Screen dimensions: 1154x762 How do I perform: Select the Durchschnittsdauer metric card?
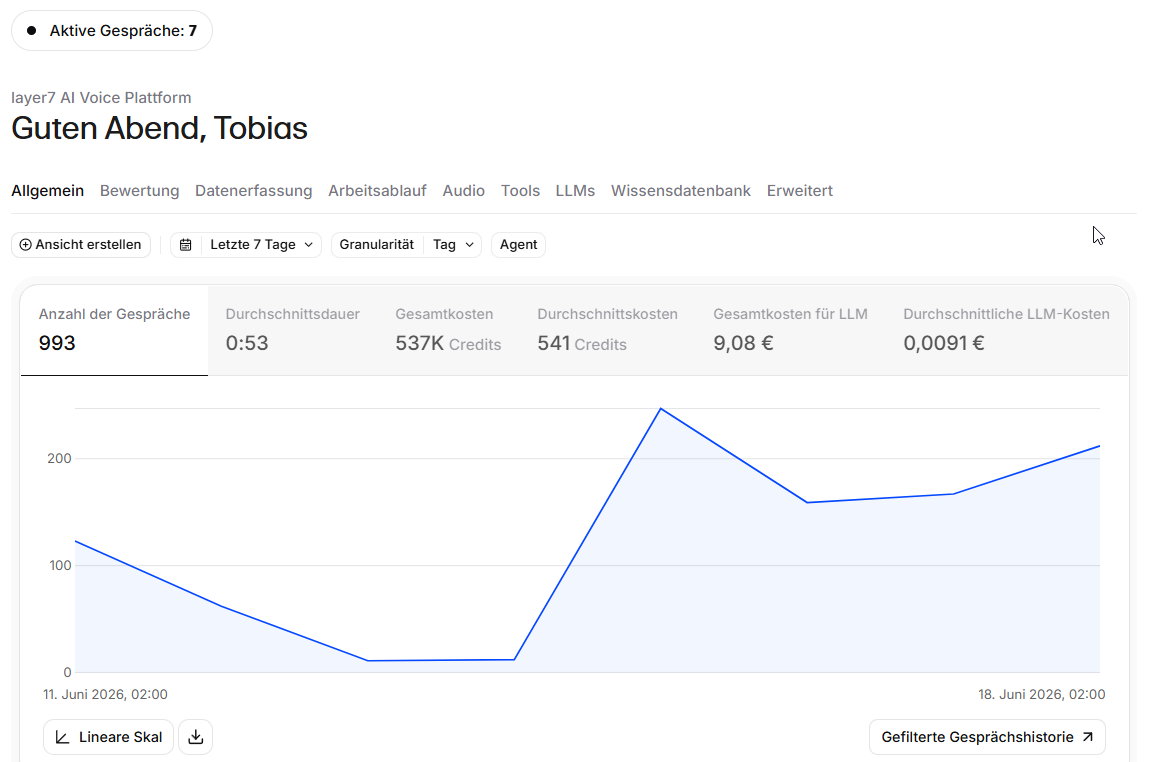[x=292, y=330]
